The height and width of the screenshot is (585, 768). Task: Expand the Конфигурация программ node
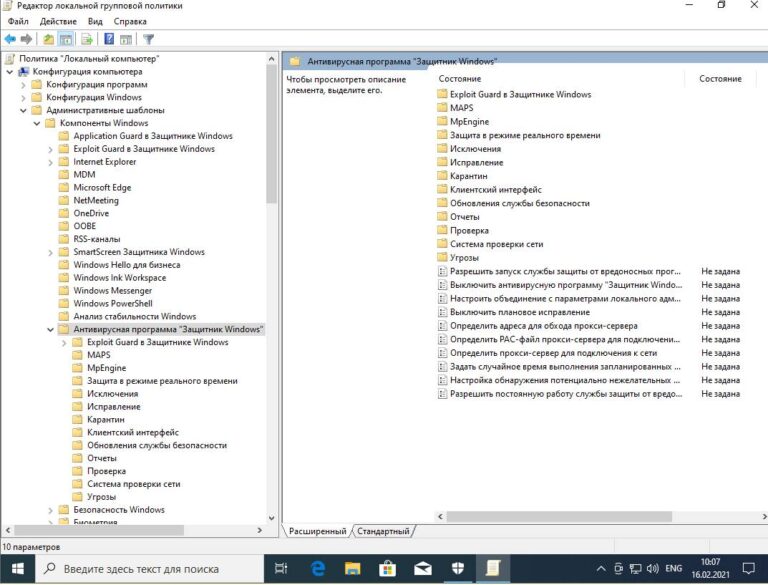click(23, 85)
